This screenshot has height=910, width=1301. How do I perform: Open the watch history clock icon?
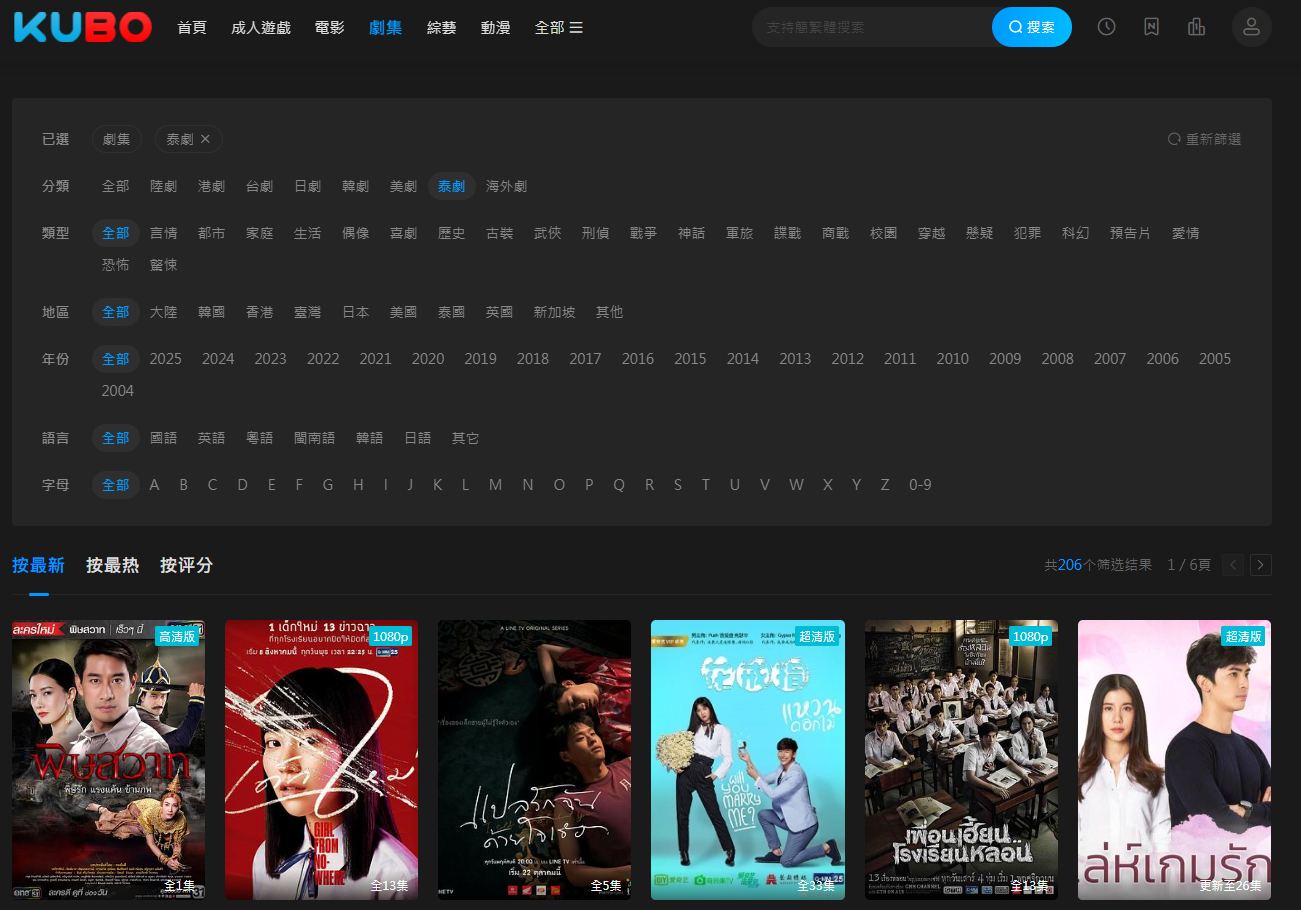point(1106,27)
